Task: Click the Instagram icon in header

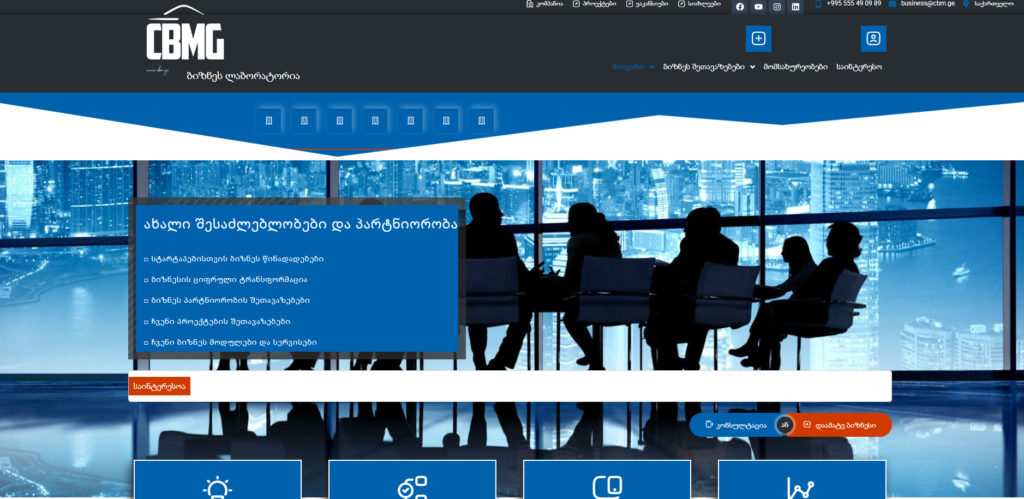Action: tap(777, 7)
